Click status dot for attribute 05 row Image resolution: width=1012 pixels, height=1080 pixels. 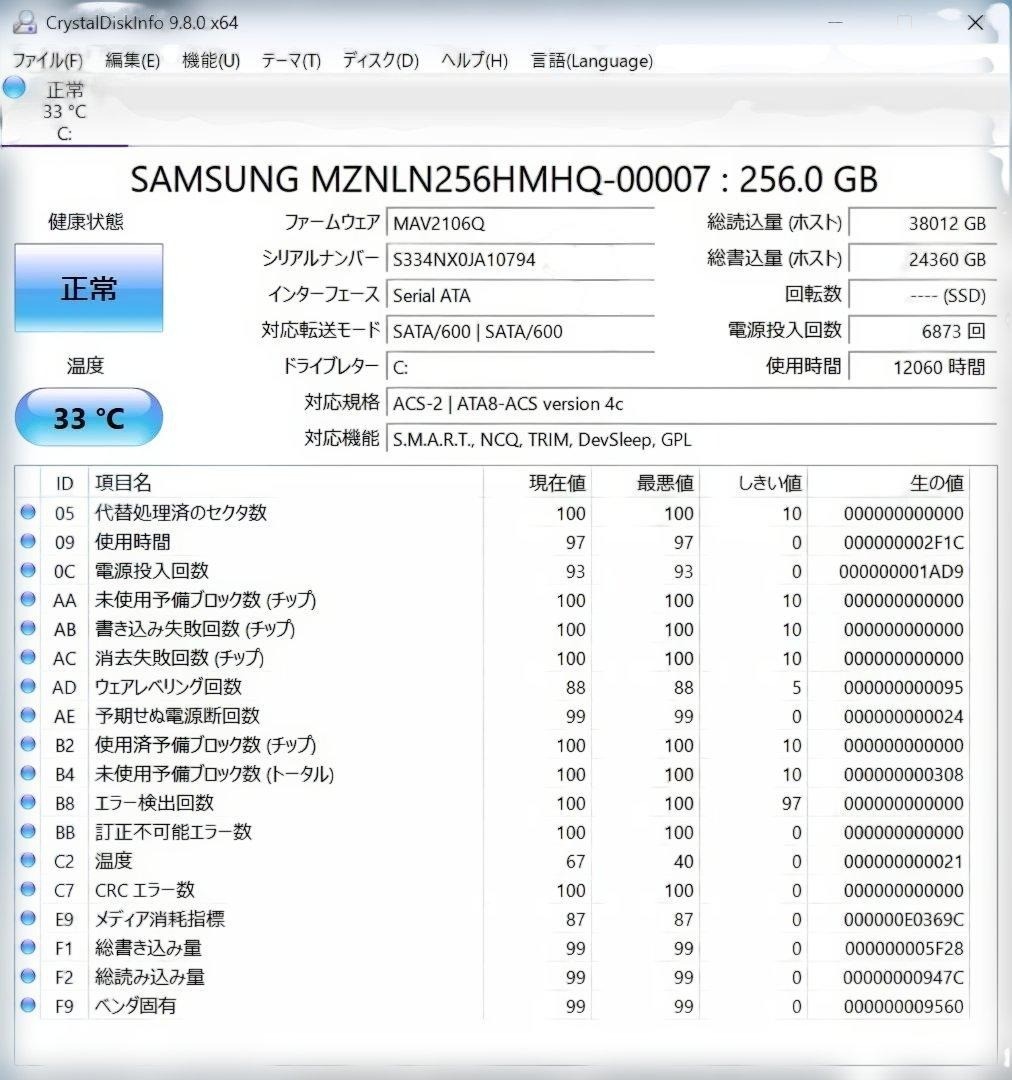click(28, 512)
